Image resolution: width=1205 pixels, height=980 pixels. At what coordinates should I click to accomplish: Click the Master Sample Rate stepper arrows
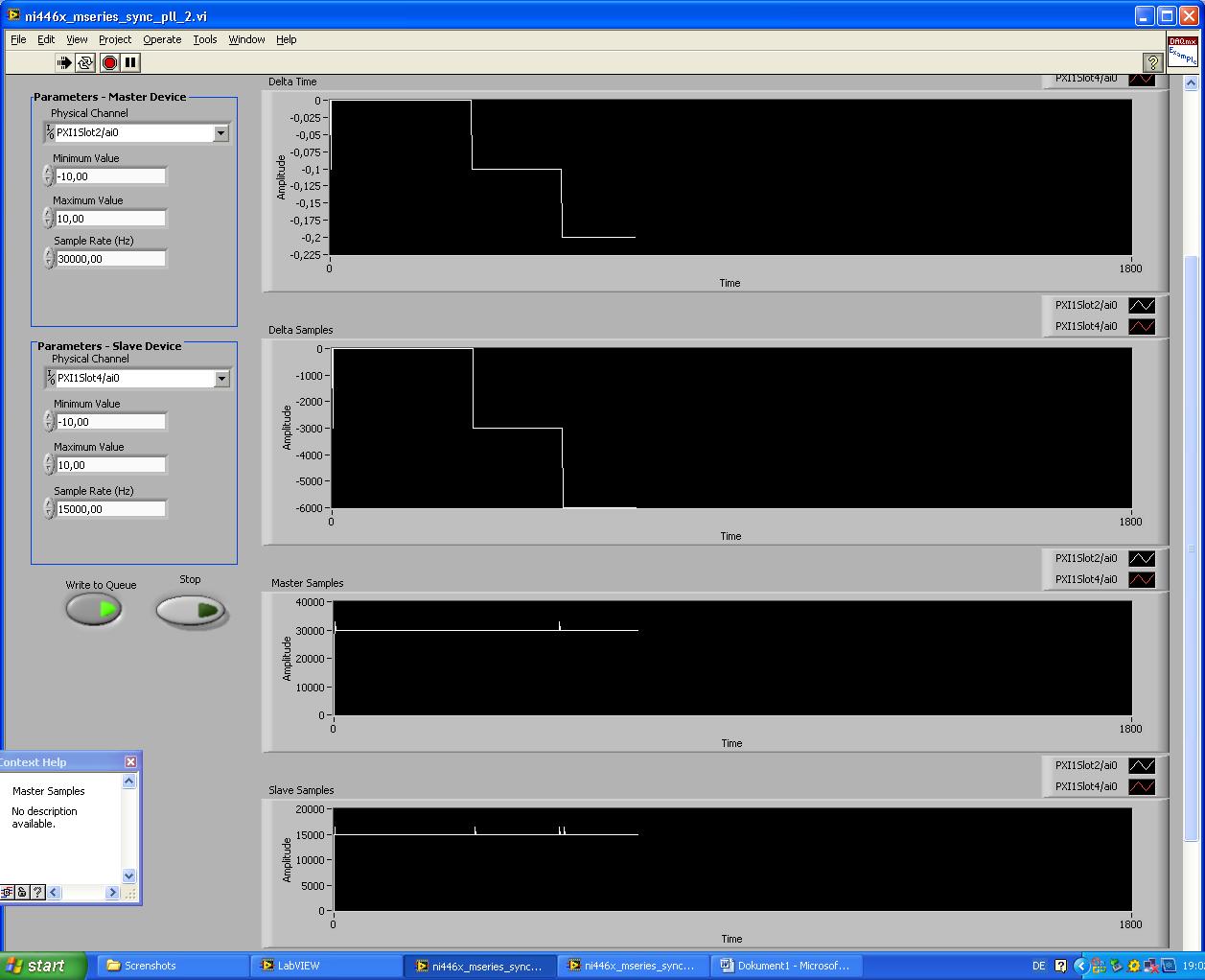(x=48, y=258)
